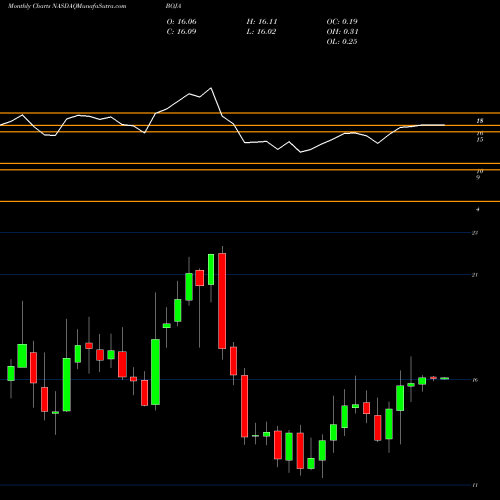This screenshot has width=500, height=500.
Task: Click the OC: 0.19 reading
Action: (x=342, y=22)
